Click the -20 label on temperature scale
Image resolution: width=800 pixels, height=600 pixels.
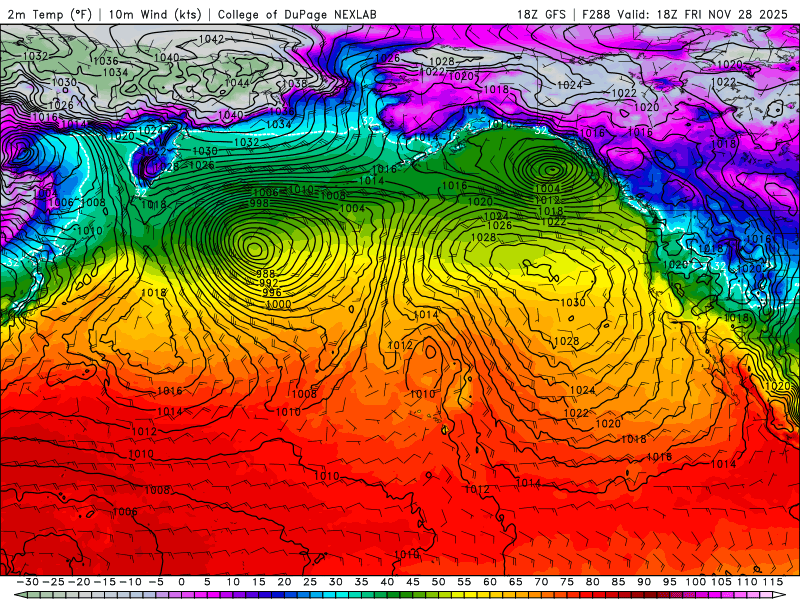point(79,582)
